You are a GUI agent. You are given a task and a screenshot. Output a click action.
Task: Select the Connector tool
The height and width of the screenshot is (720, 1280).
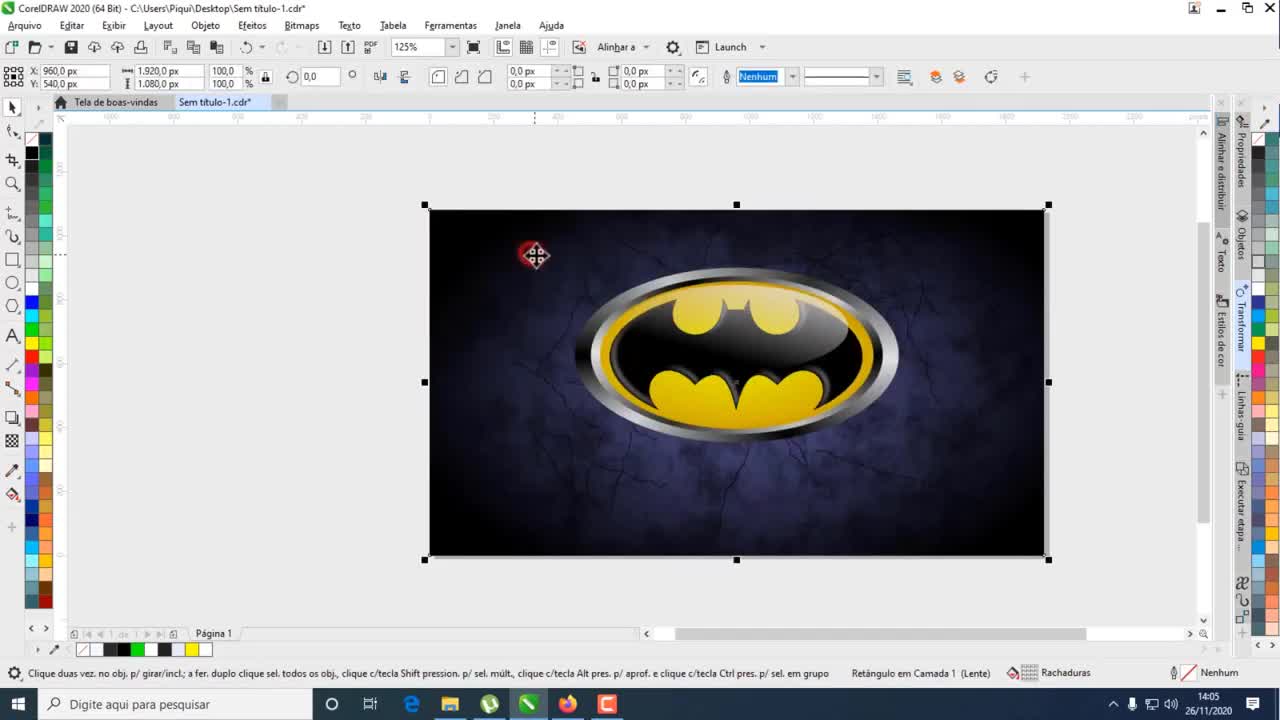coord(12,389)
